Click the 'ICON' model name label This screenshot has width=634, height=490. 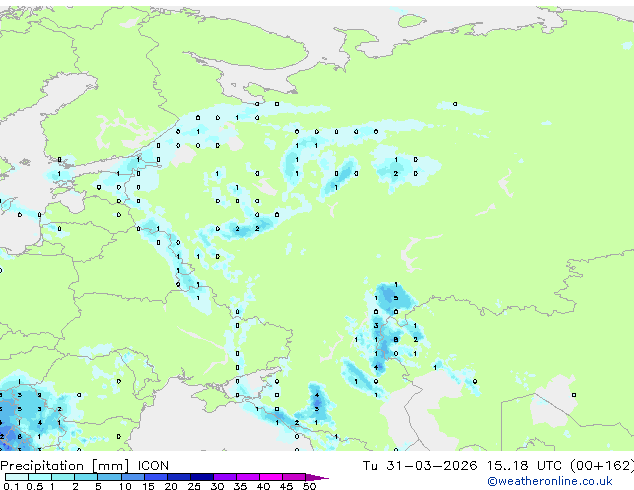click(x=153, y=465)
